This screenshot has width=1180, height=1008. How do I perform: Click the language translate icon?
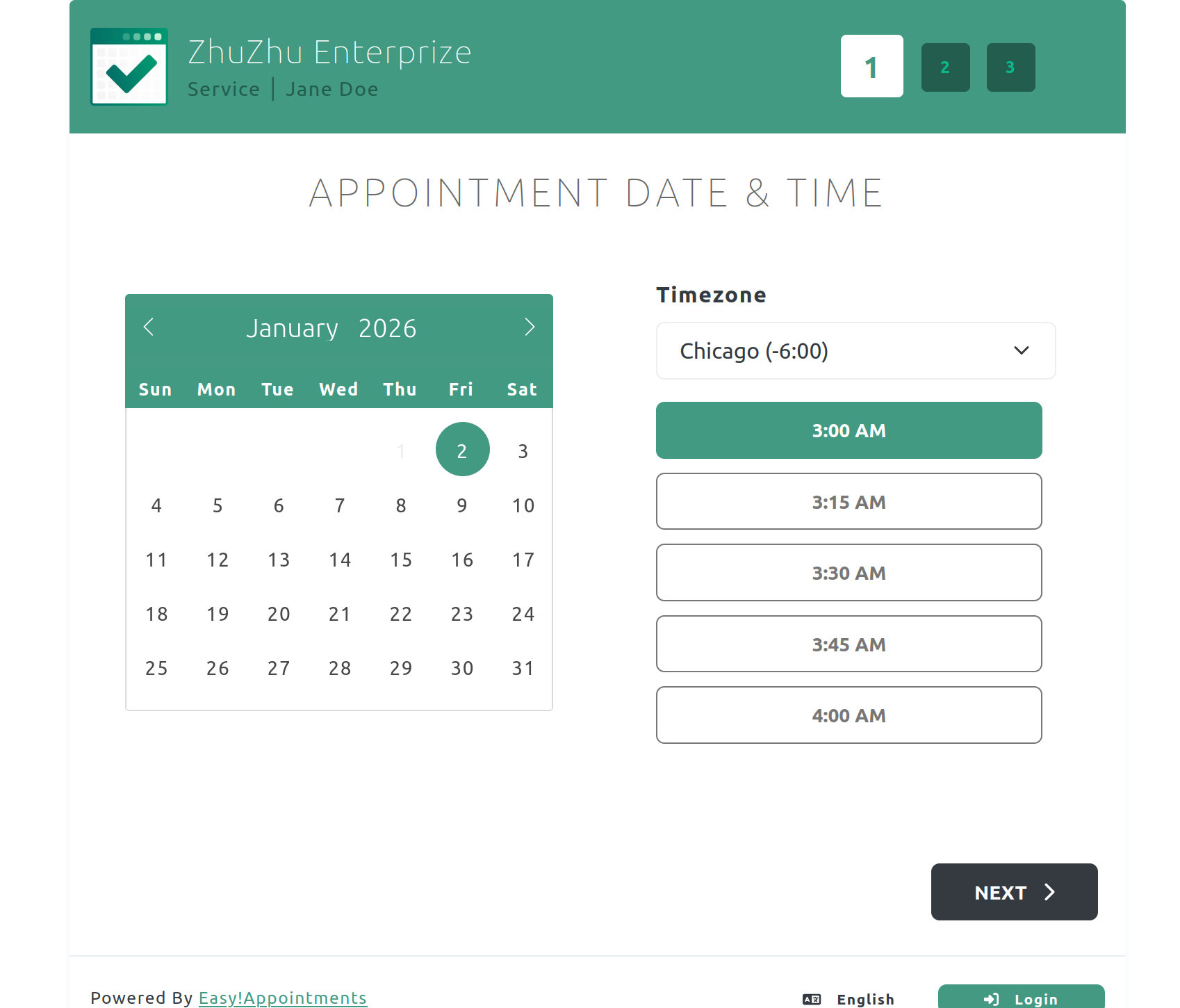(811, 999)
